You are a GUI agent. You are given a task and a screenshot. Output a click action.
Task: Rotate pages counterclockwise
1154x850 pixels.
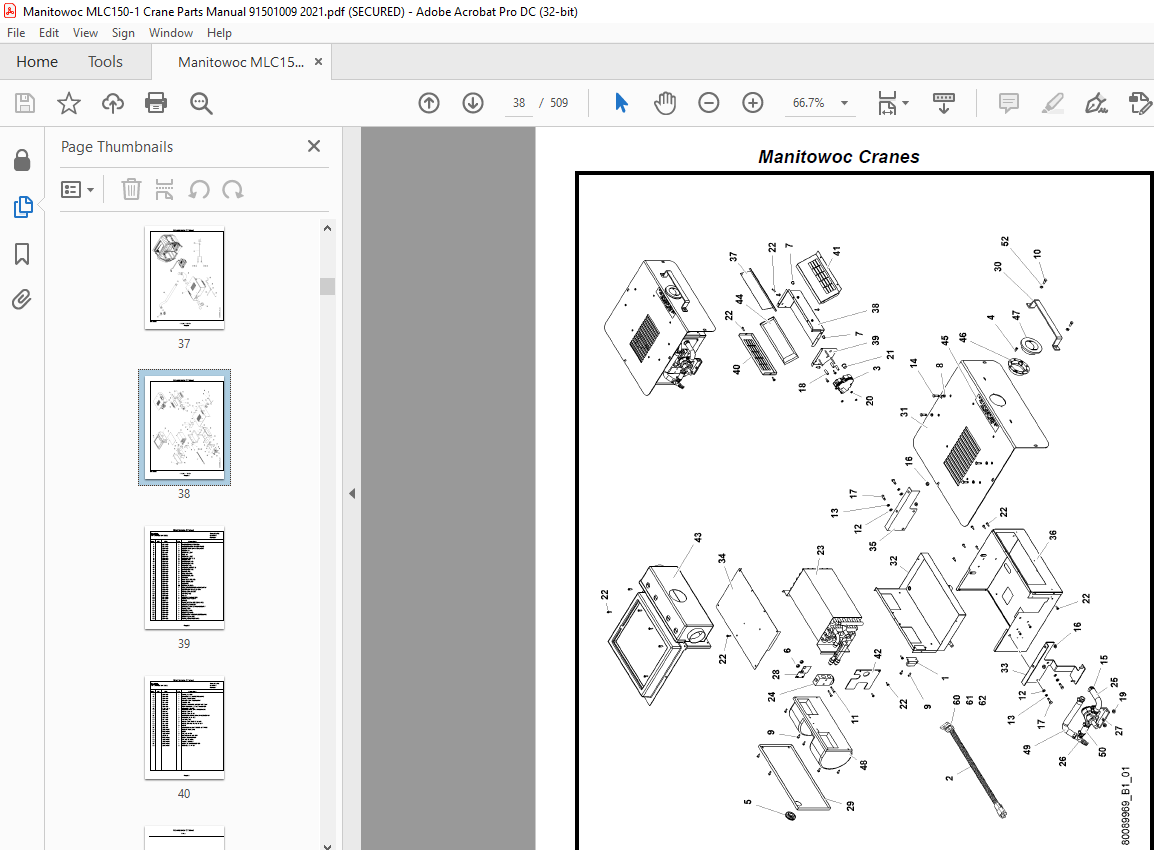point(199,190)
